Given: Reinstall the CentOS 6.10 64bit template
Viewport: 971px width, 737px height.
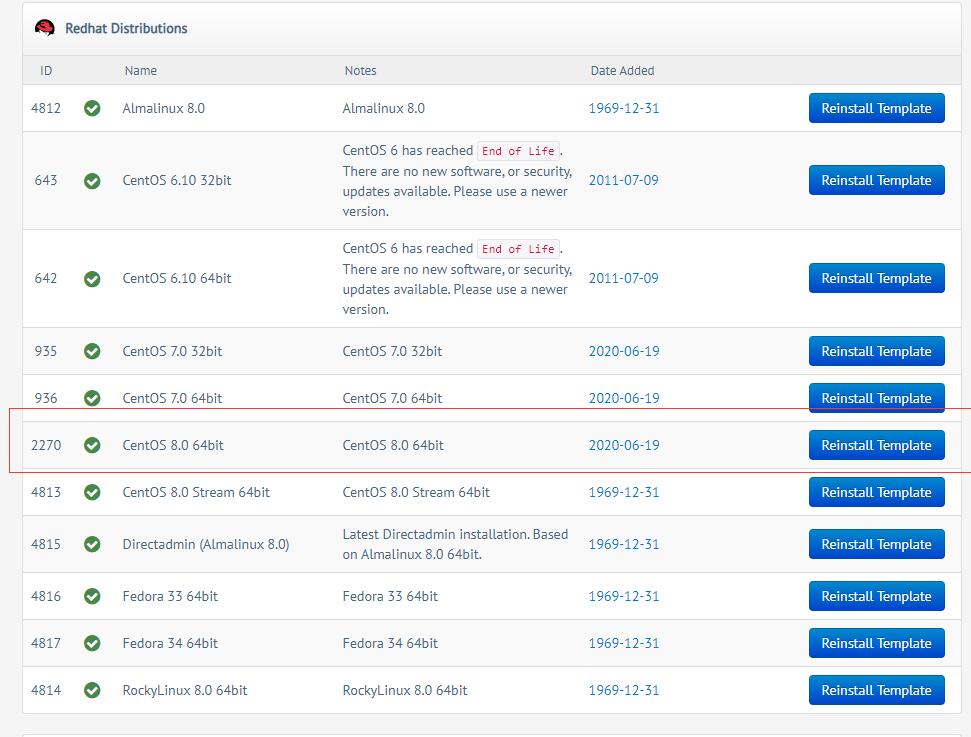Looking at the screenshot, I should (876, 277).
